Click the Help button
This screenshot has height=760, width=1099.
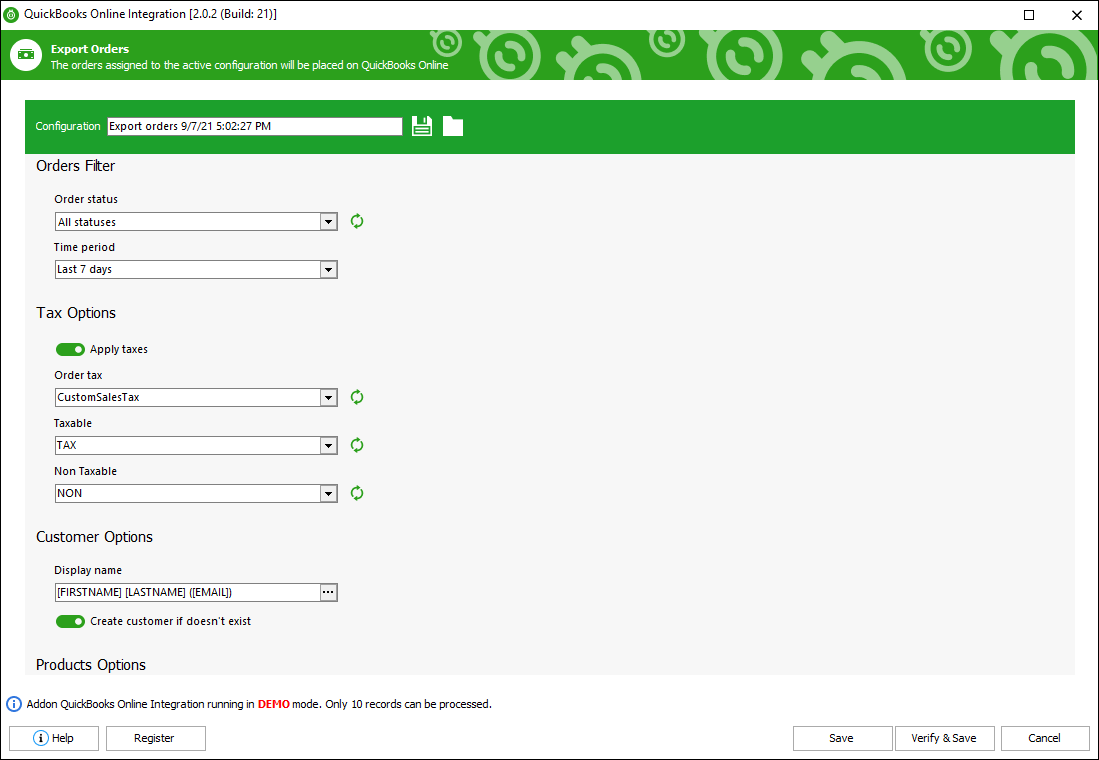tap(54, 738)
